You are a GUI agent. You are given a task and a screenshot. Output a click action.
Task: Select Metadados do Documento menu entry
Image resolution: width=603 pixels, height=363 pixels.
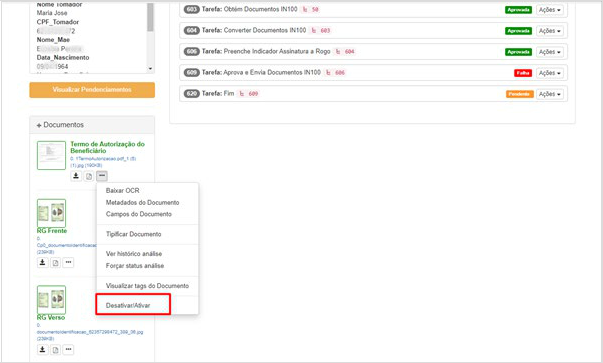(x=143, y=203)
